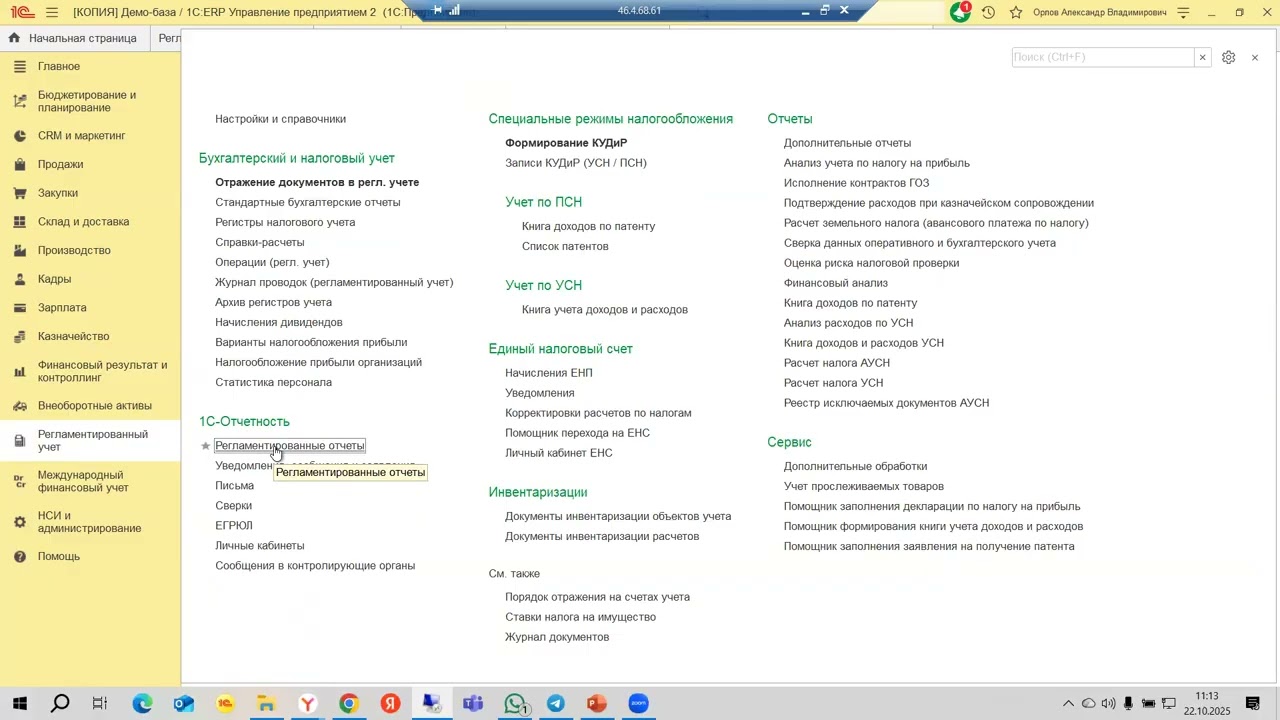Image resolution: width=1280 pixels, height=720 pixels.
Task: Click user name Орлов Александр Владимирович
Action: point(1099,12)
